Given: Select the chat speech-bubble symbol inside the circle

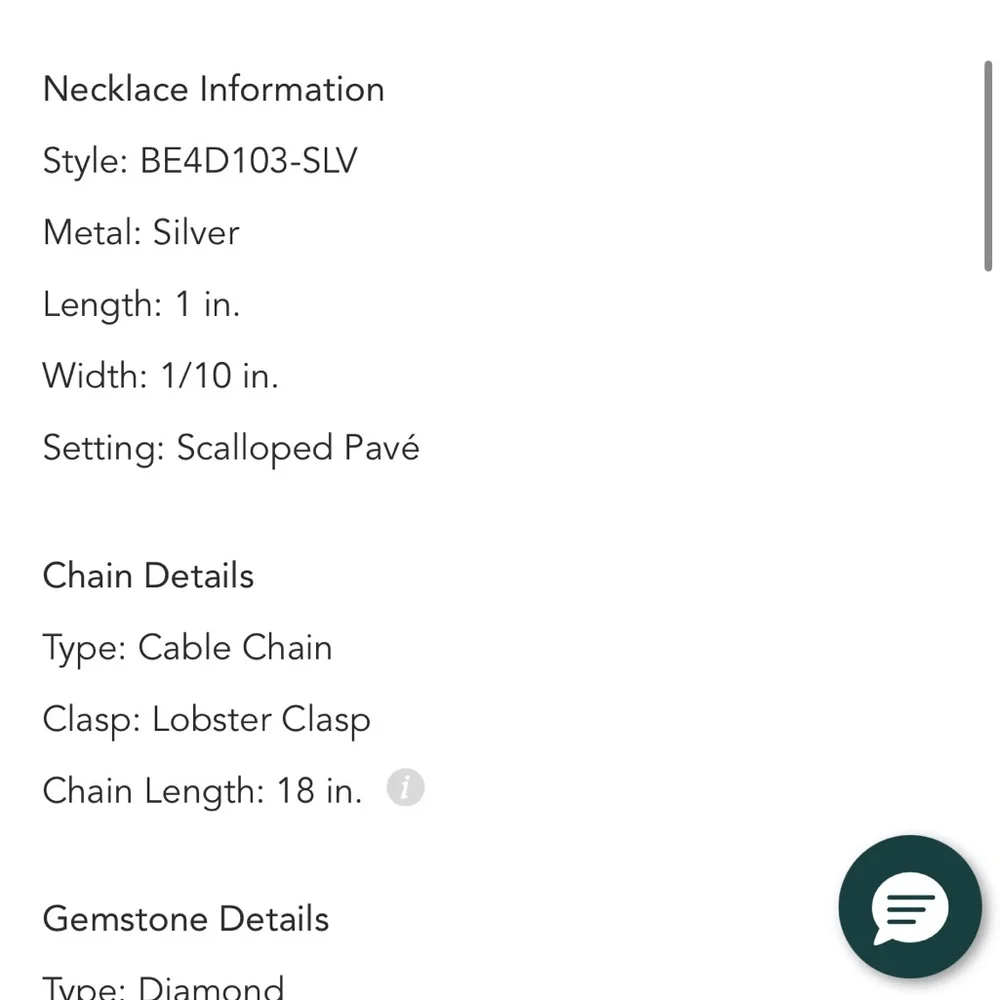Looking at the screenshot, I should click(909, 907).
